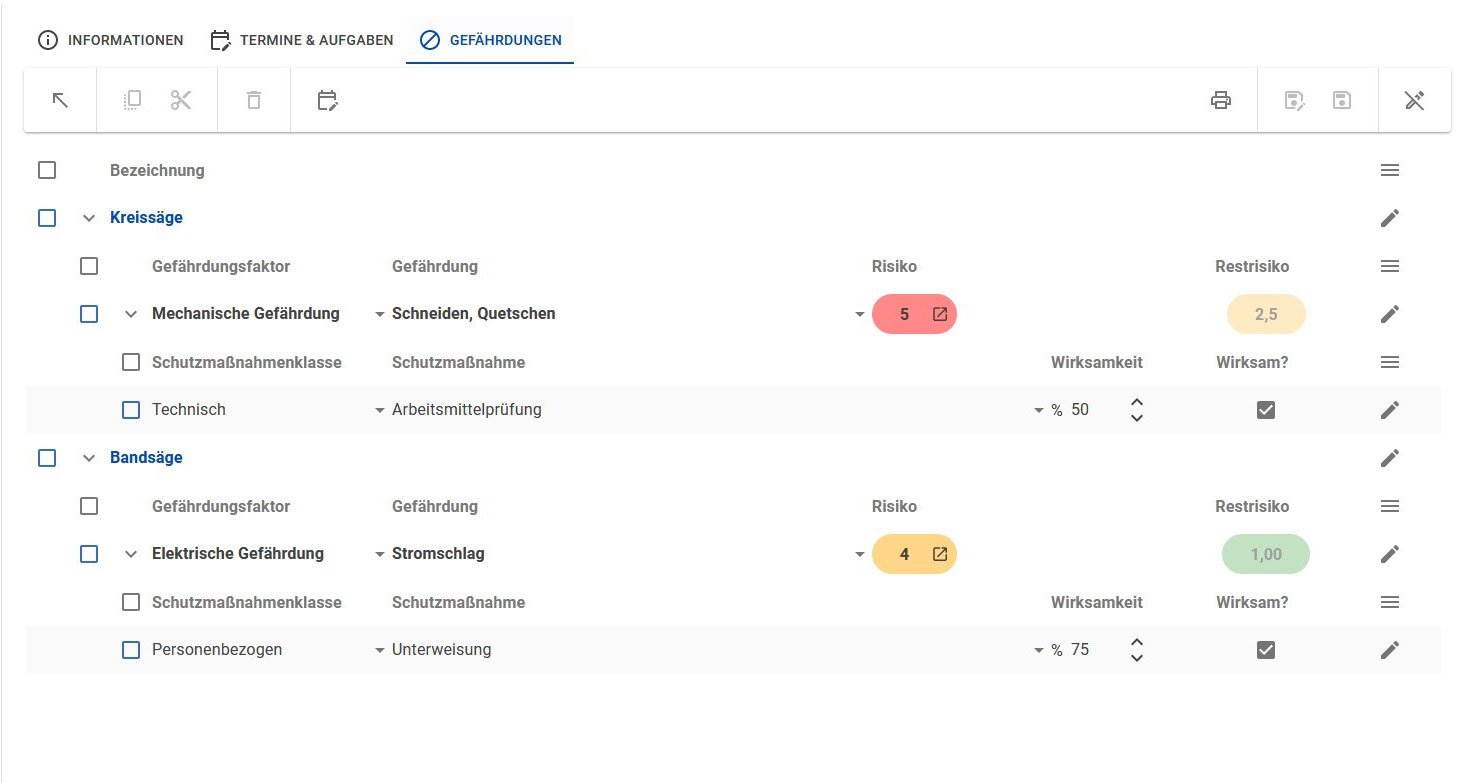
Task: Check the Mechanische Gefährdung checkbox
Action: [89, 314]
